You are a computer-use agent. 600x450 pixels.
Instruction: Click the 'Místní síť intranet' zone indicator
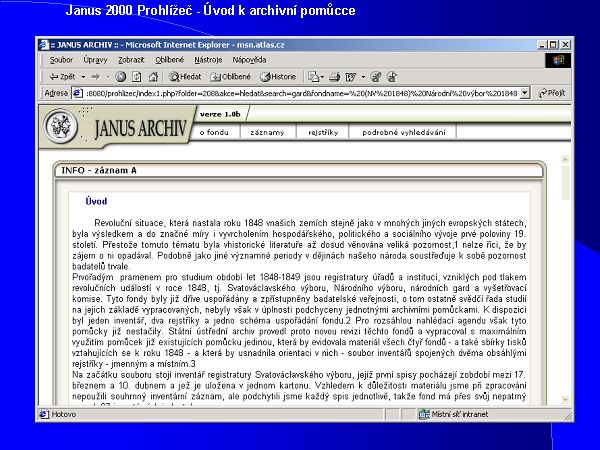click(x=460, y=414)
